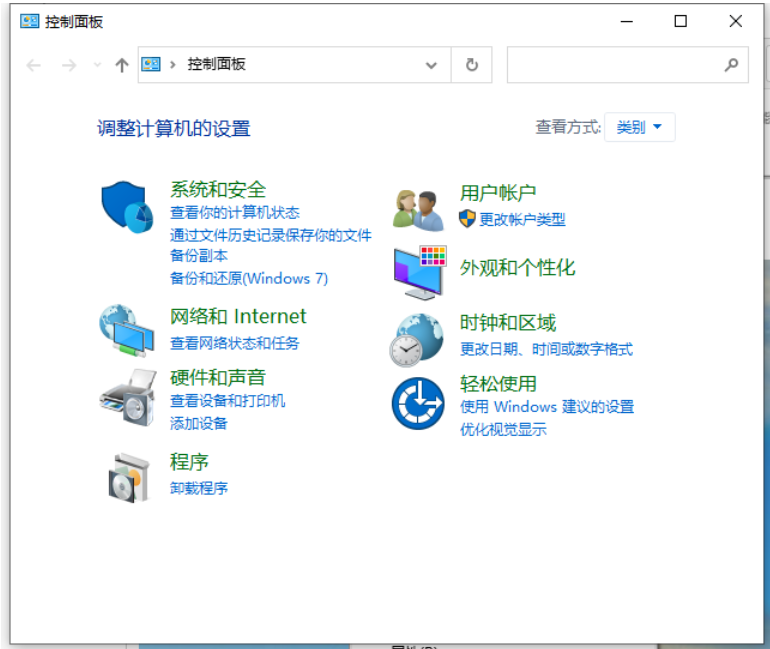
Task: Open the Programs disc box icon
Action: [x=129, y=477]
